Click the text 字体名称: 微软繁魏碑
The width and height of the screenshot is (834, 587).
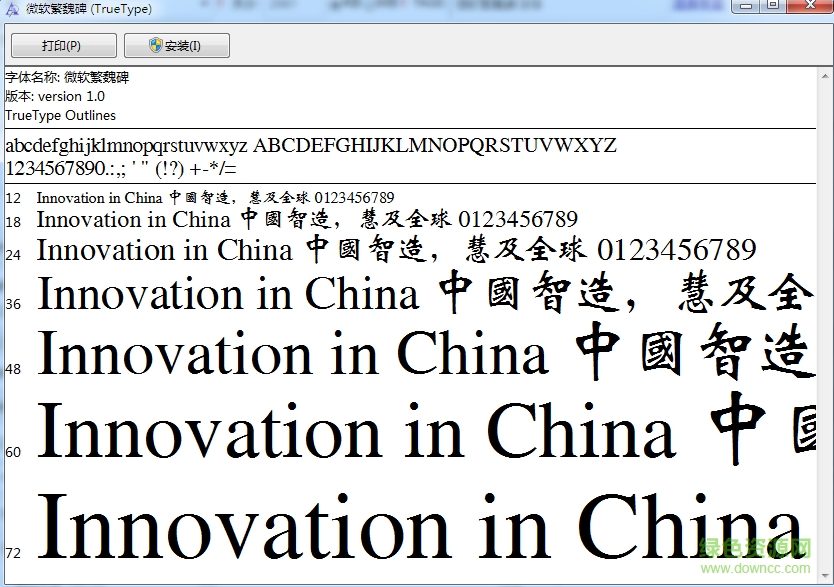click(67, 78)
